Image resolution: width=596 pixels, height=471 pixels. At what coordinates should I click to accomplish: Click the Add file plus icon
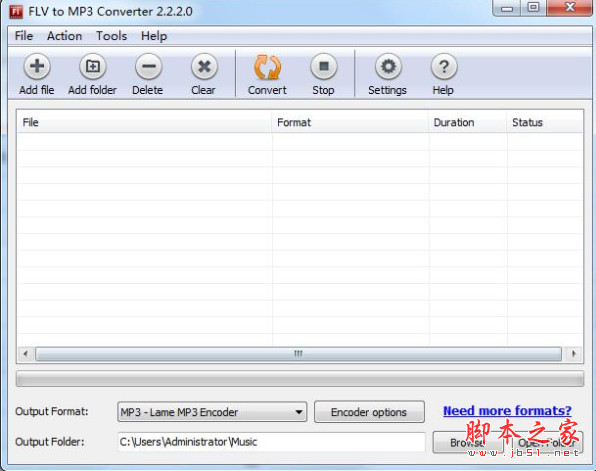37,67
